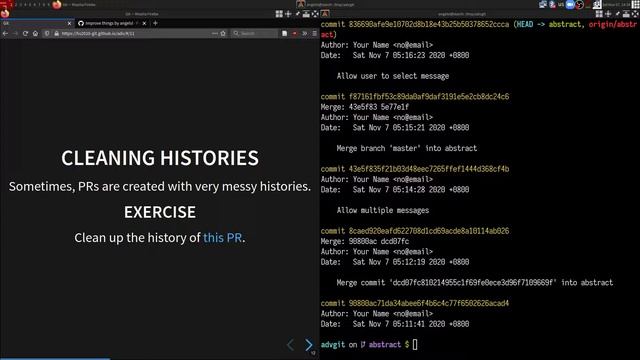Close the Git slides tab

69,23
